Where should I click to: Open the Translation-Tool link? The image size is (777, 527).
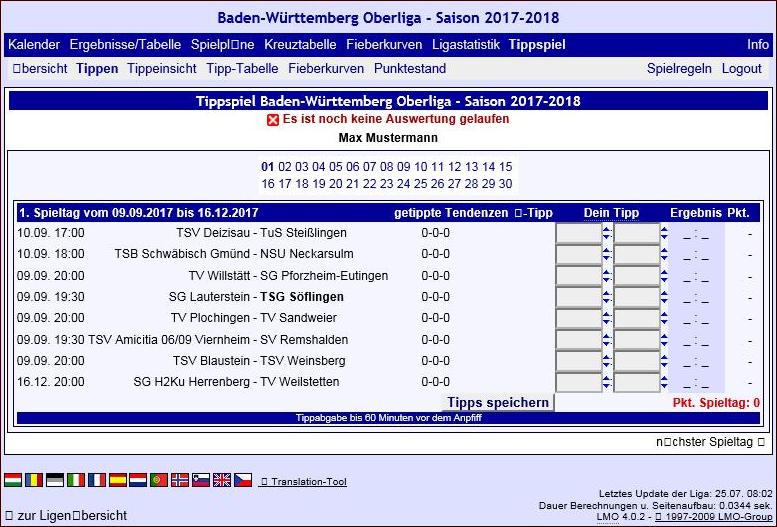303,481
